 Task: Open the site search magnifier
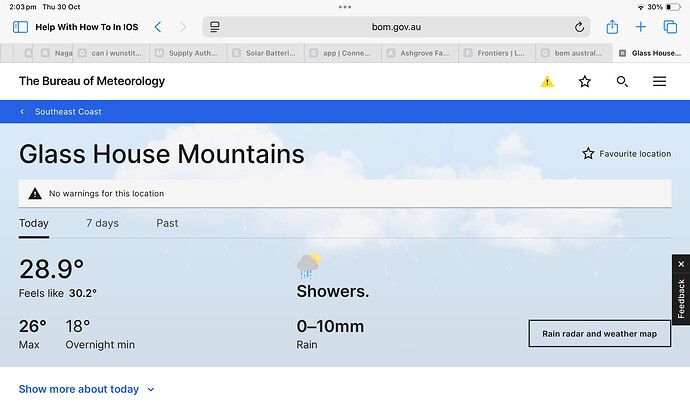click(x=622, y=81)
